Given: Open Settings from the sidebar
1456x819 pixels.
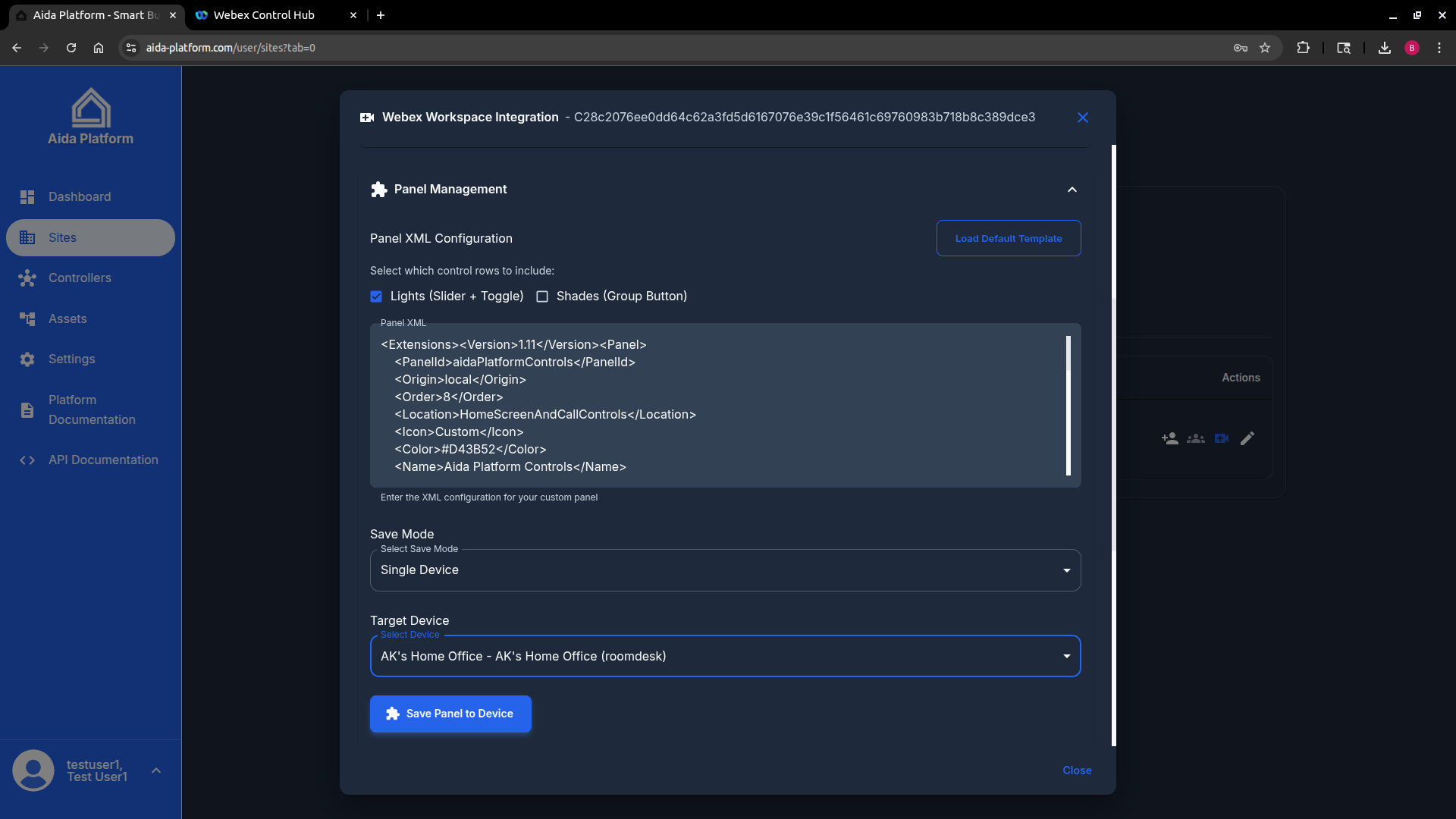Looking at the screenshot, I should tap(71, 359).
